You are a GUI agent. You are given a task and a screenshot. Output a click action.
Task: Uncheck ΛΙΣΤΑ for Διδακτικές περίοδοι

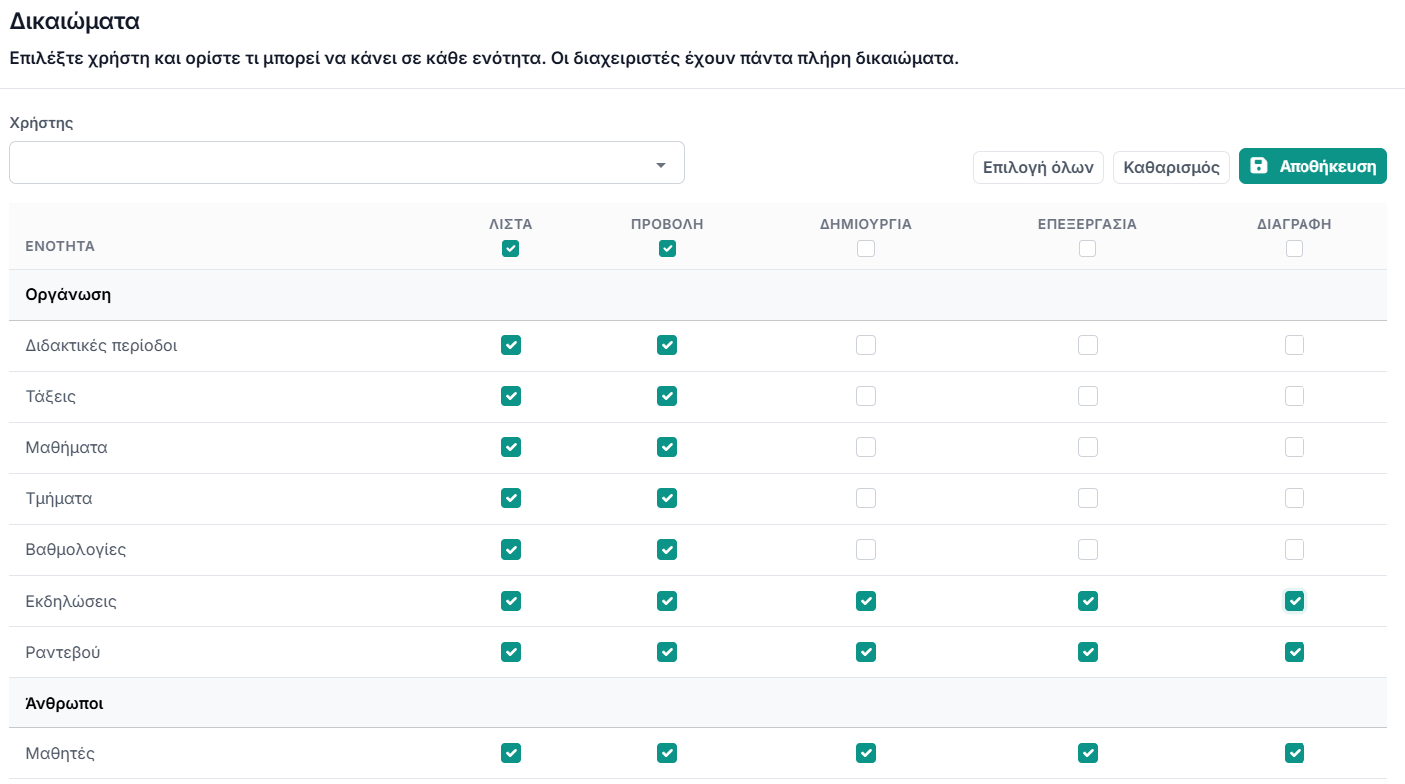[511, 345]
